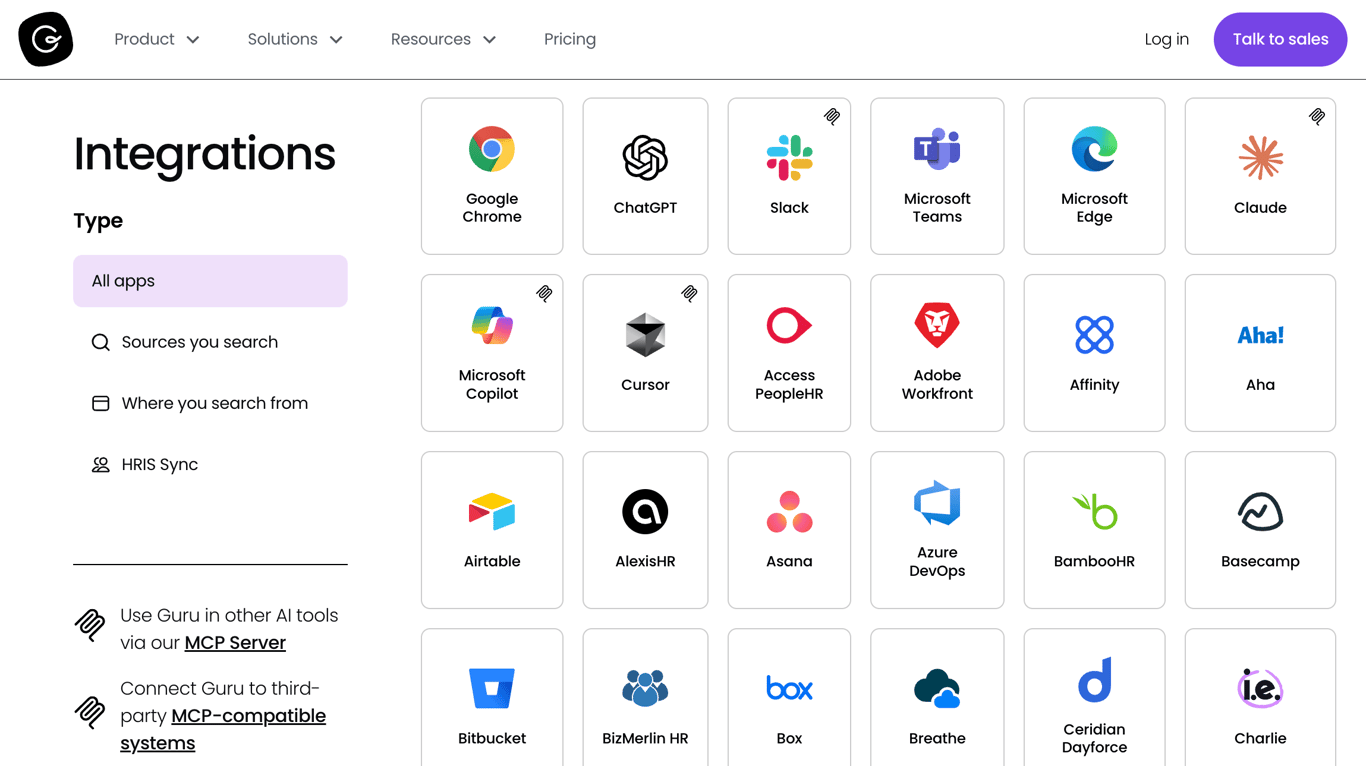
Task: Click MCP badge on Cursor card
Action: tap(689, 294)
